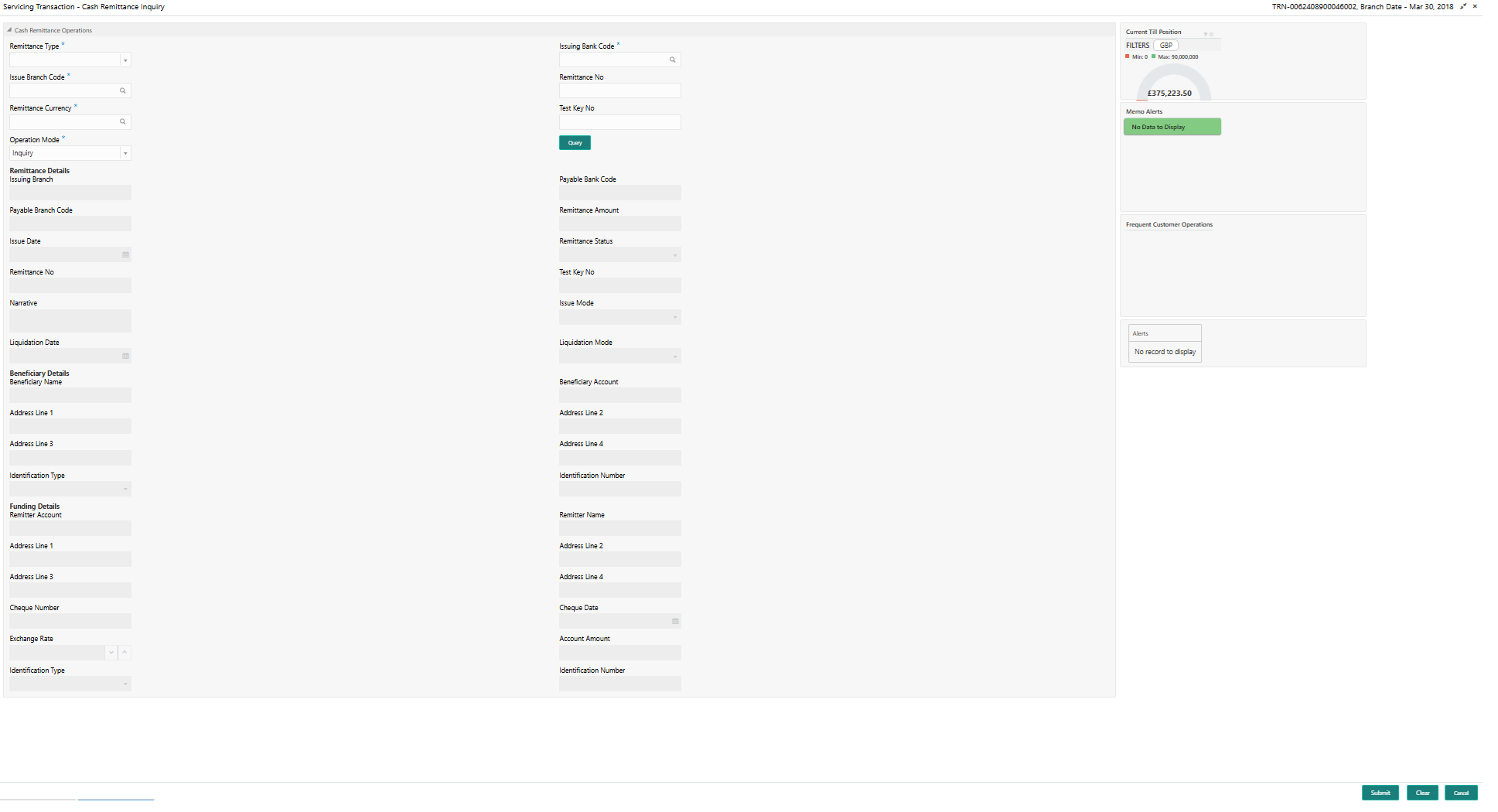The height and width of the screenshot is (812, 1498).
Task: Click the green Max: 90,000,000 legend marker
Action: click(1154, 56)
